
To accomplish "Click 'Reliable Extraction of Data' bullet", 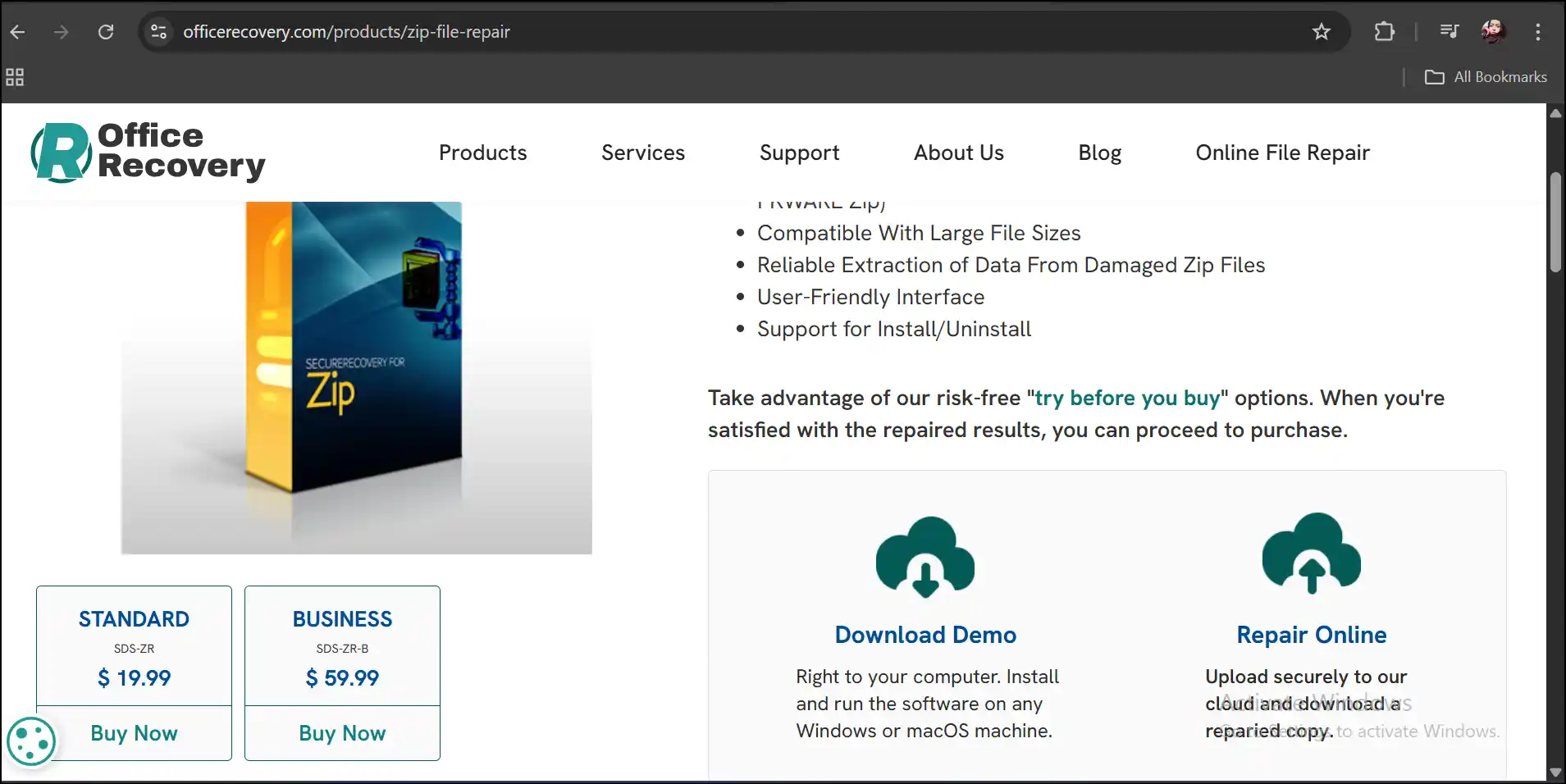I will pos(1011,266).
